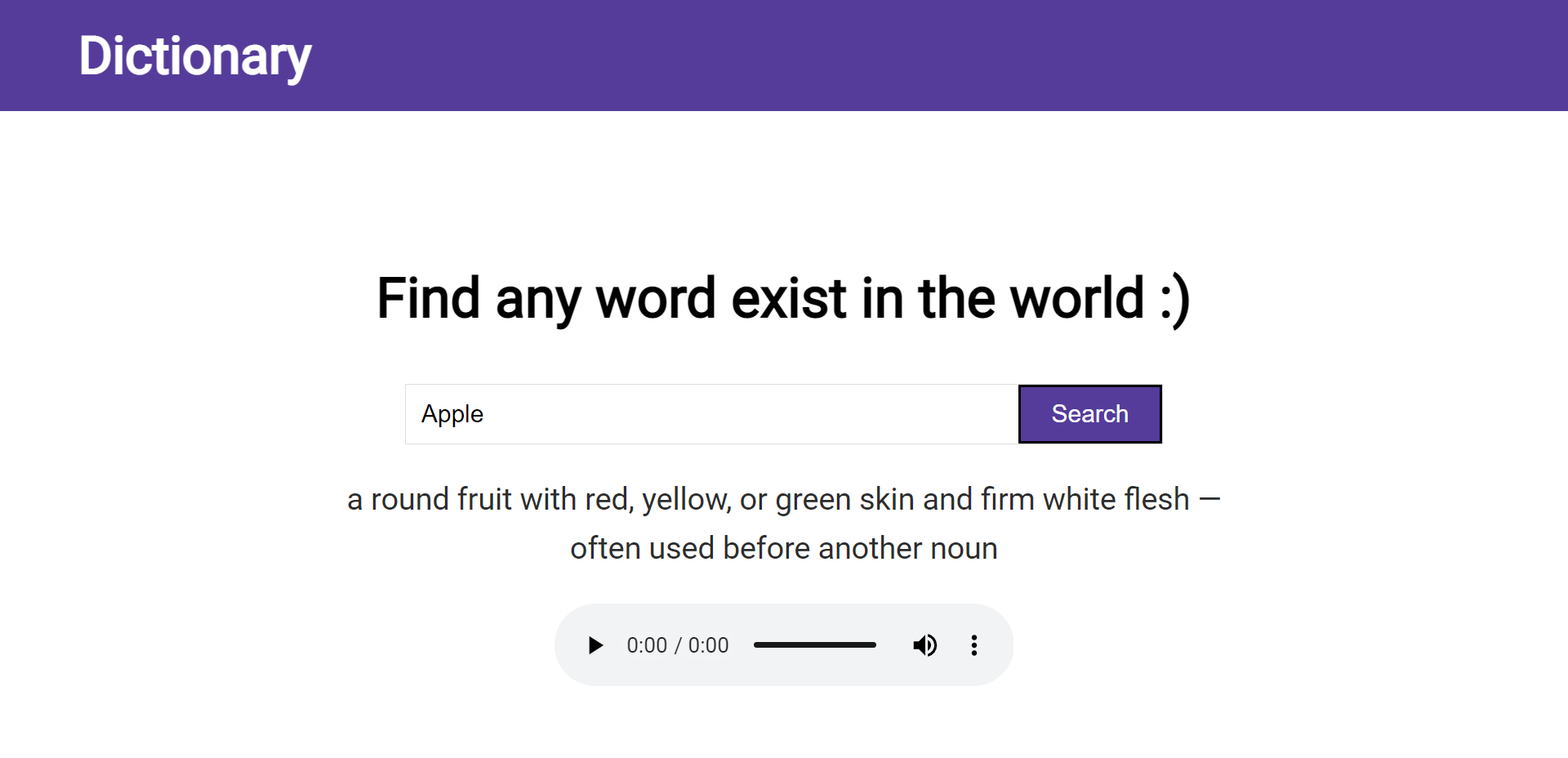Image resolution: width=1568 pixels, height=758 pixels.
Task: Open the audio player's three-dot options menu
Action: click(973, 645)
